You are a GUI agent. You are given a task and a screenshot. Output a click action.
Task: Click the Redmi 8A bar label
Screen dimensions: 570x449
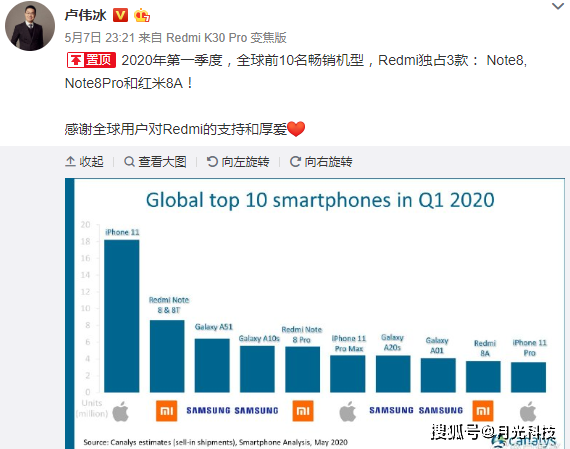click(485, 348)
